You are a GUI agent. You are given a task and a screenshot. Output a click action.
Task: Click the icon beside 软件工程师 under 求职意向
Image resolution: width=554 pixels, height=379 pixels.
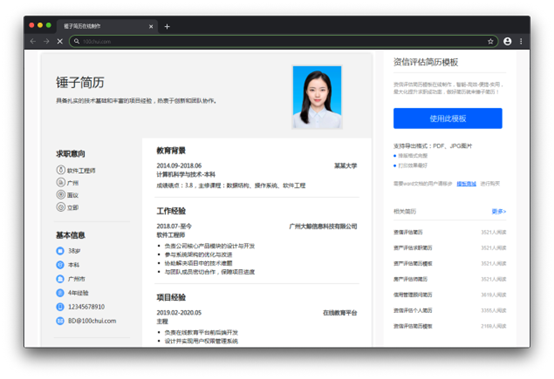click(x=61, y=170)
